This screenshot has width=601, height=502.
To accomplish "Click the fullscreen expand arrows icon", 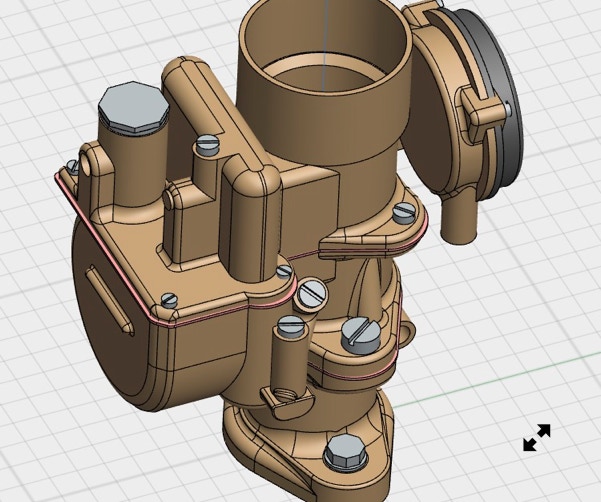I will tap(537, 438).
